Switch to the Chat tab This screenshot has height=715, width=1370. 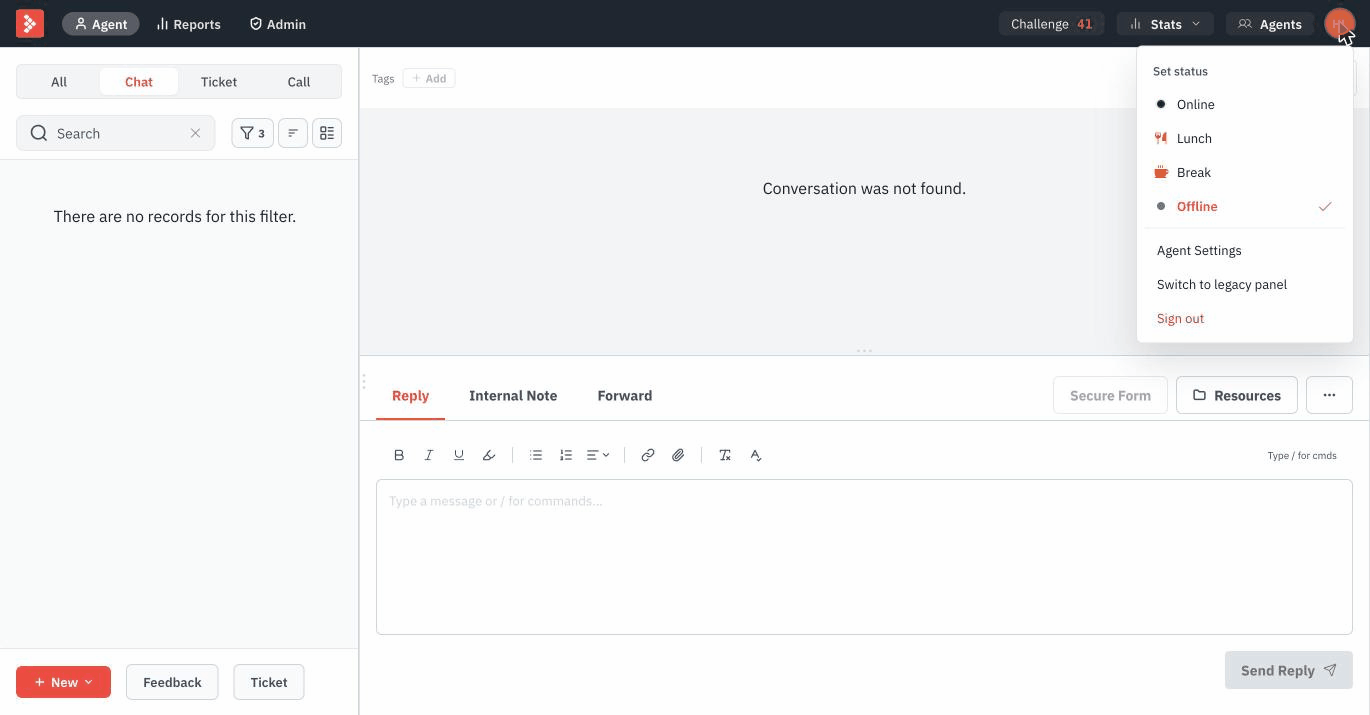139,82
